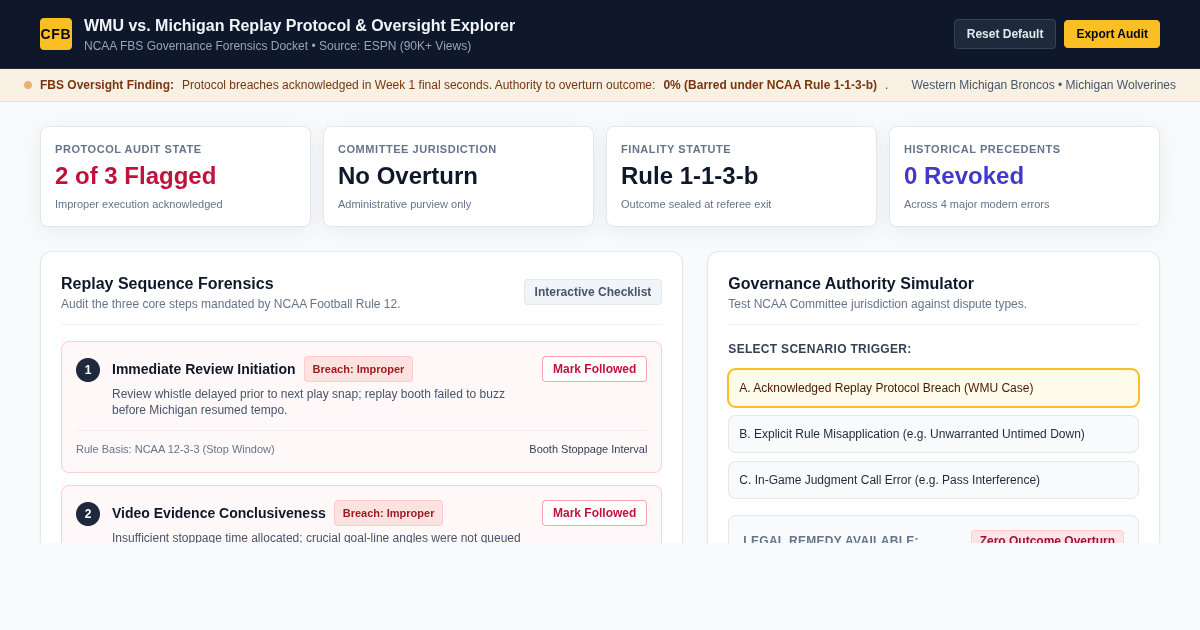
Task: Click 'Audit the three core steps mandated' subtitle
Action: click(231, 304)
